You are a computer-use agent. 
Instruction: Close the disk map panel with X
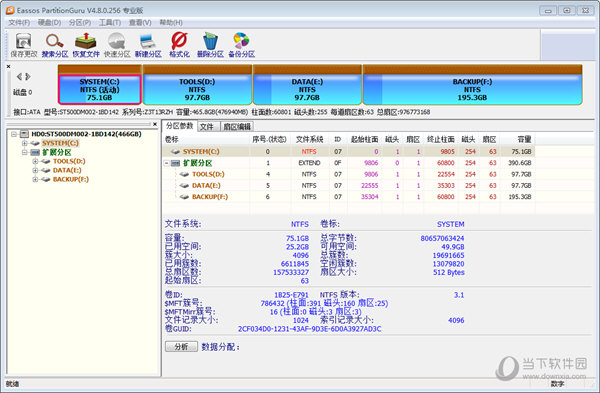(x=8, y=67)
